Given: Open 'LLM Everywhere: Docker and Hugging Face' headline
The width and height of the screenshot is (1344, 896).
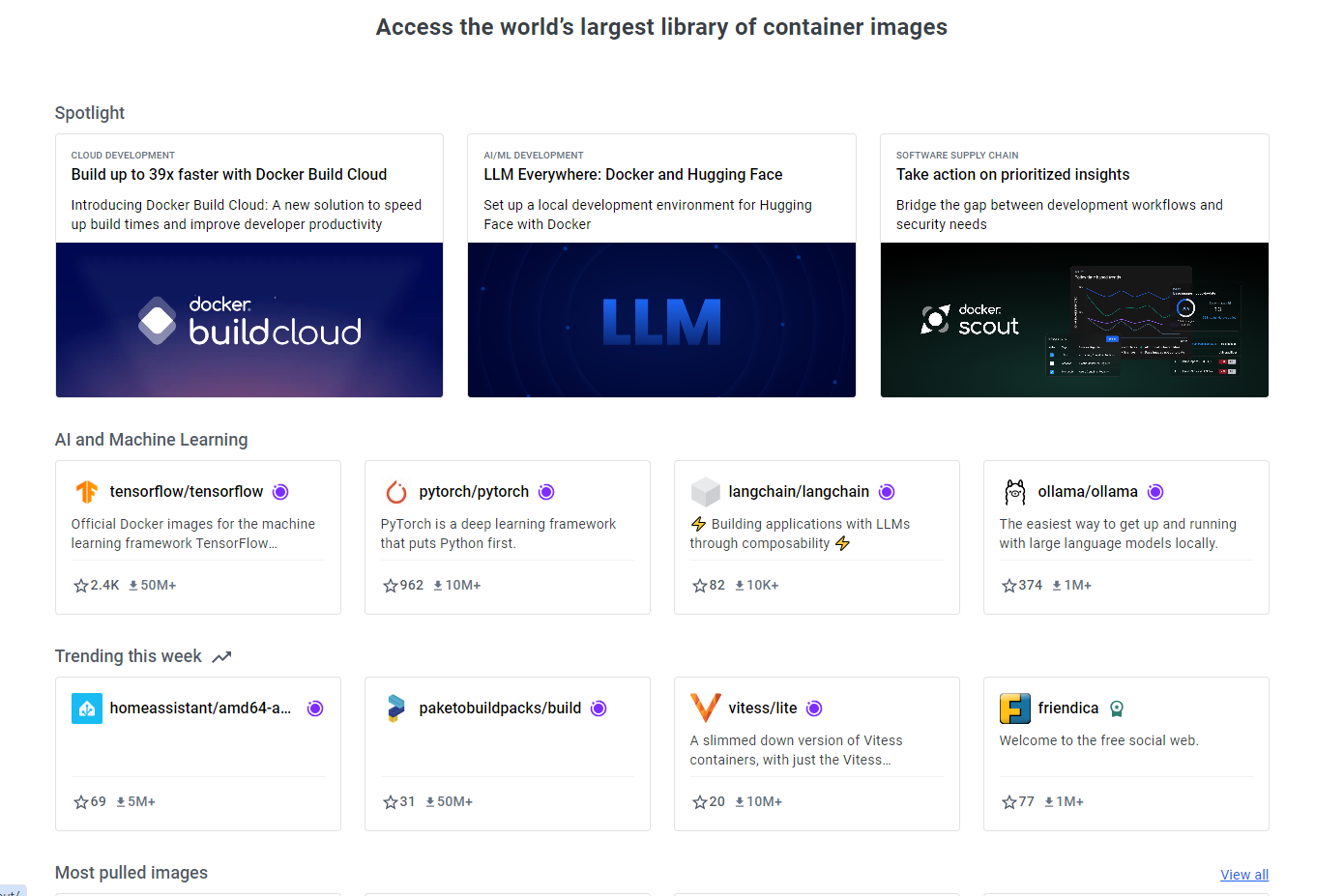Looking at the screenshot, I should pos(633,175).
